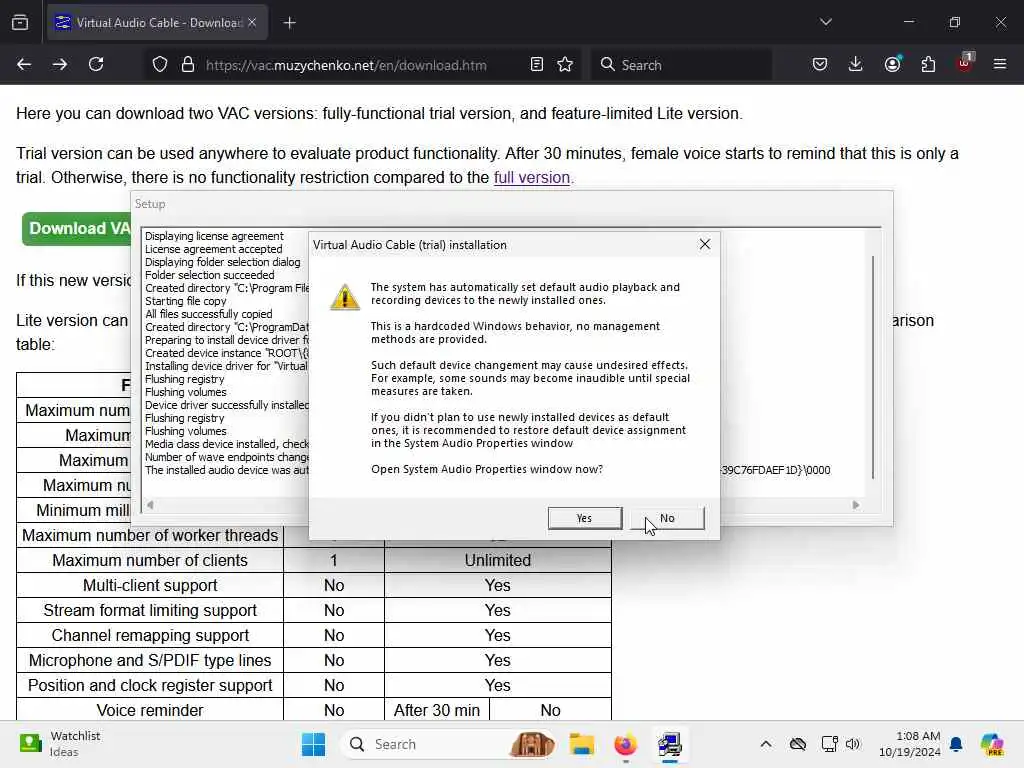Bookmark this page with the star
Screen dimensions: 1024x768
[x=566, y=65]
